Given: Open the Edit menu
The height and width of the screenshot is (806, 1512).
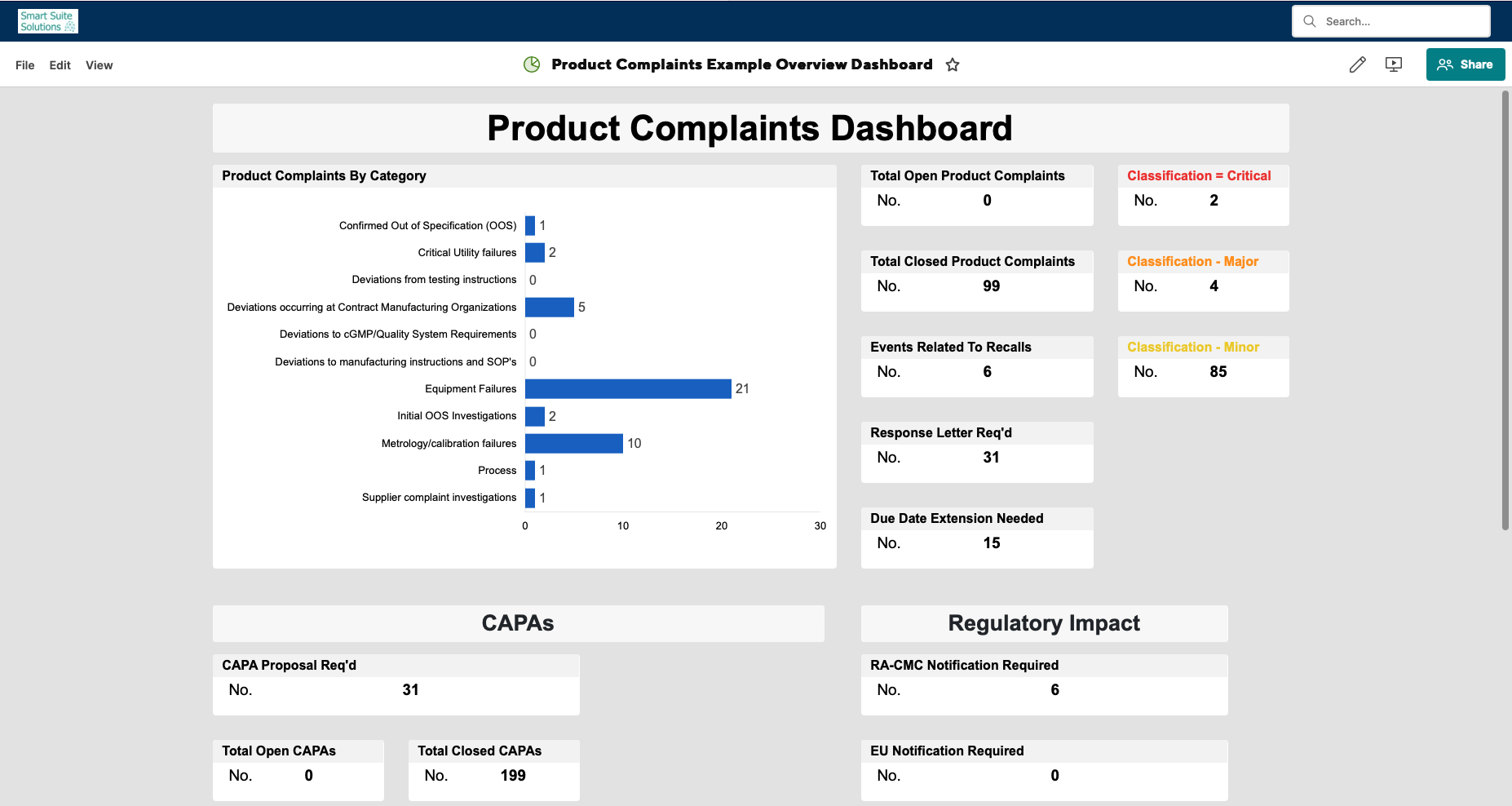Looking at the screenshot, I should (60, 65).
